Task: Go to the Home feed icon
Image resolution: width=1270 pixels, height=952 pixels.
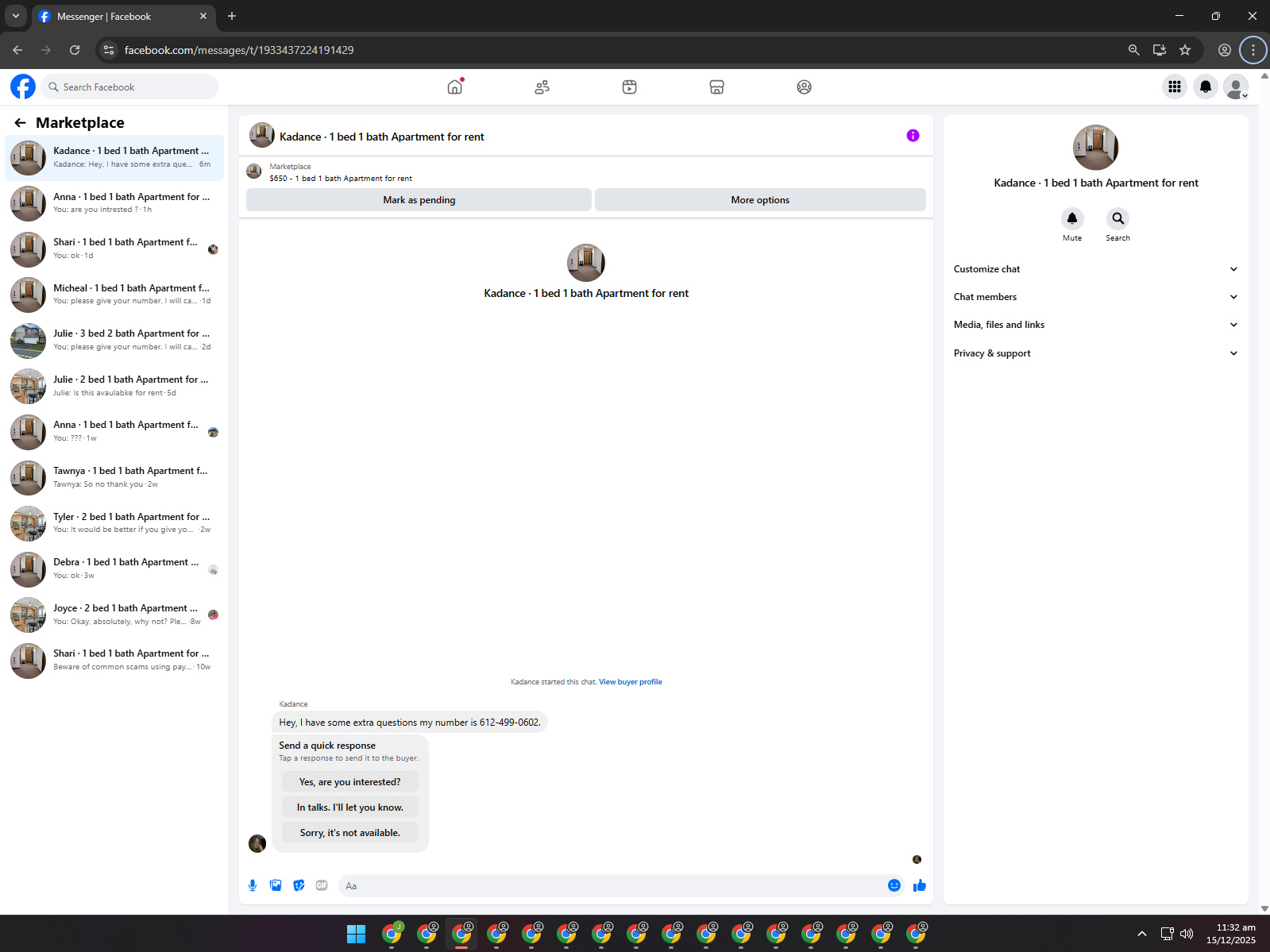Action: click(455, 87)
